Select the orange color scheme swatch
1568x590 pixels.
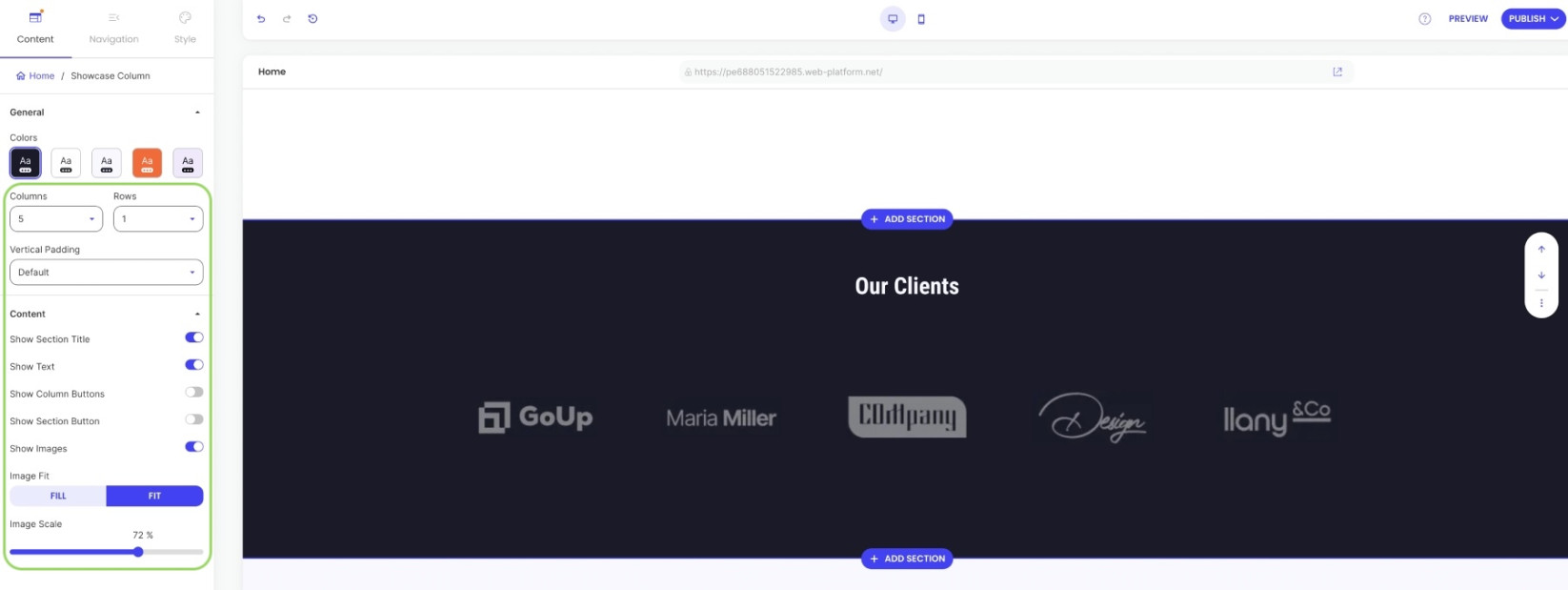coord(147,162)
